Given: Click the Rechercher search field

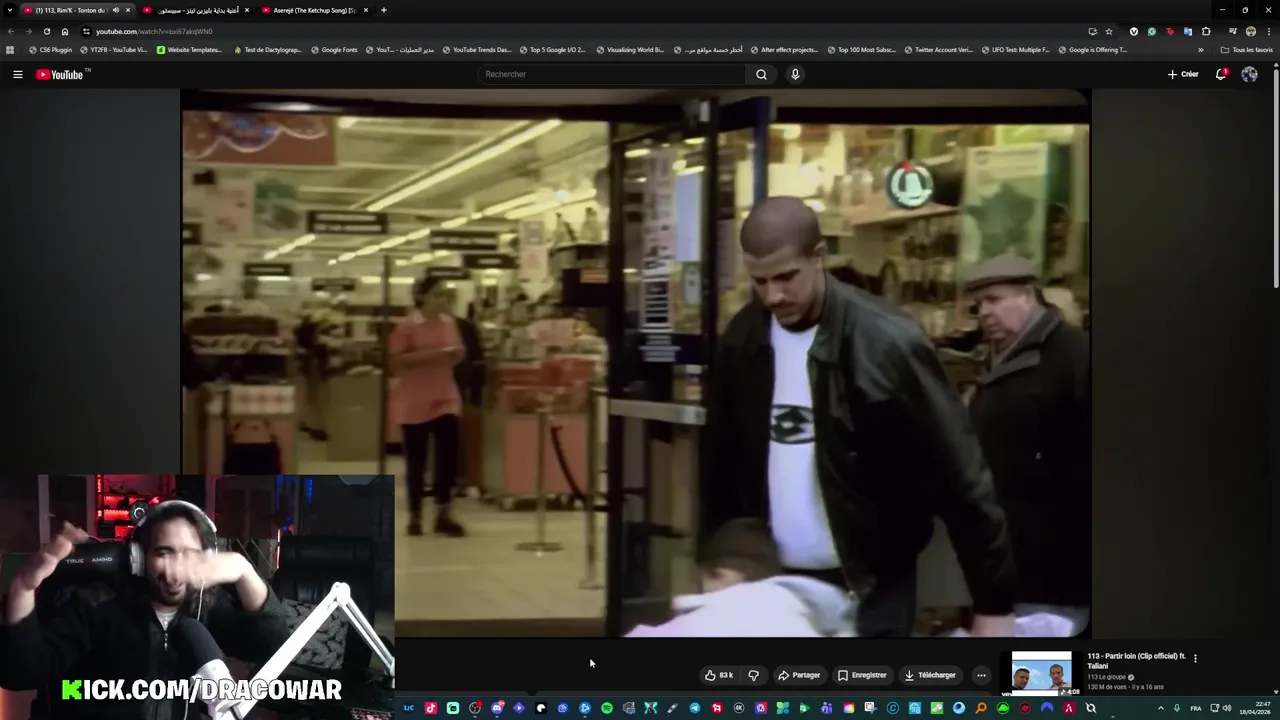Looking at the screenshot, I should (x=610, y=74).
